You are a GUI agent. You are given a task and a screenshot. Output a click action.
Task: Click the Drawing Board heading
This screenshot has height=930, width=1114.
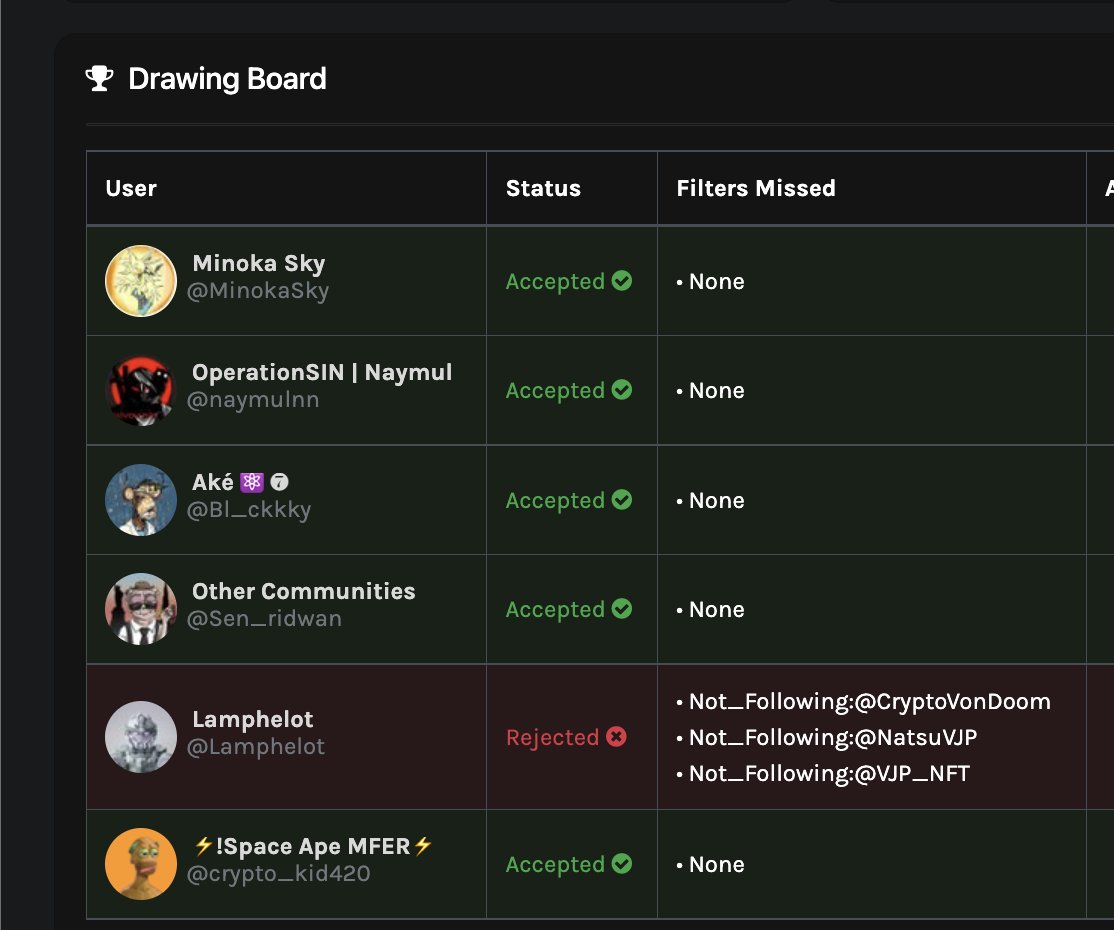pos(227,79)
